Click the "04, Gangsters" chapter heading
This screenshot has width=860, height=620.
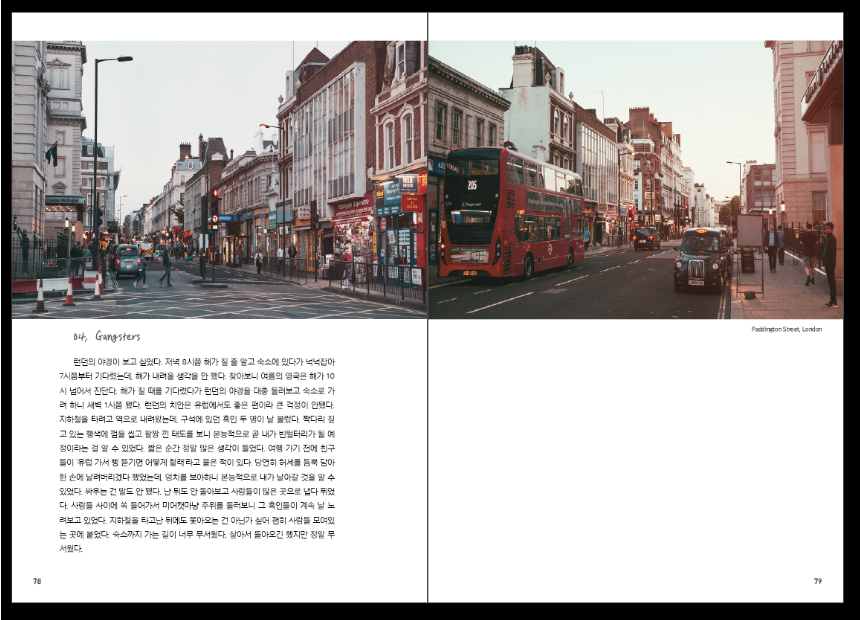[107, 337]
